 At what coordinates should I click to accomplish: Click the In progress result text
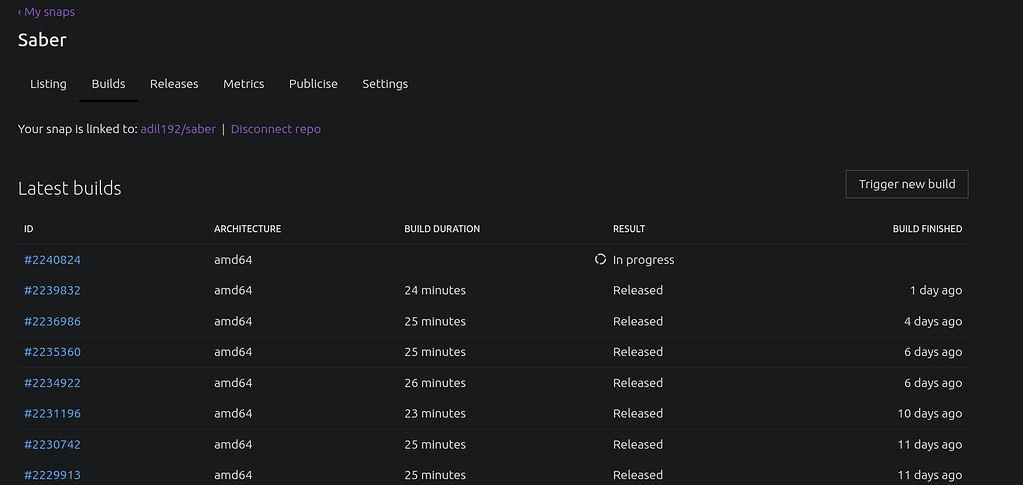pos(643,260)
